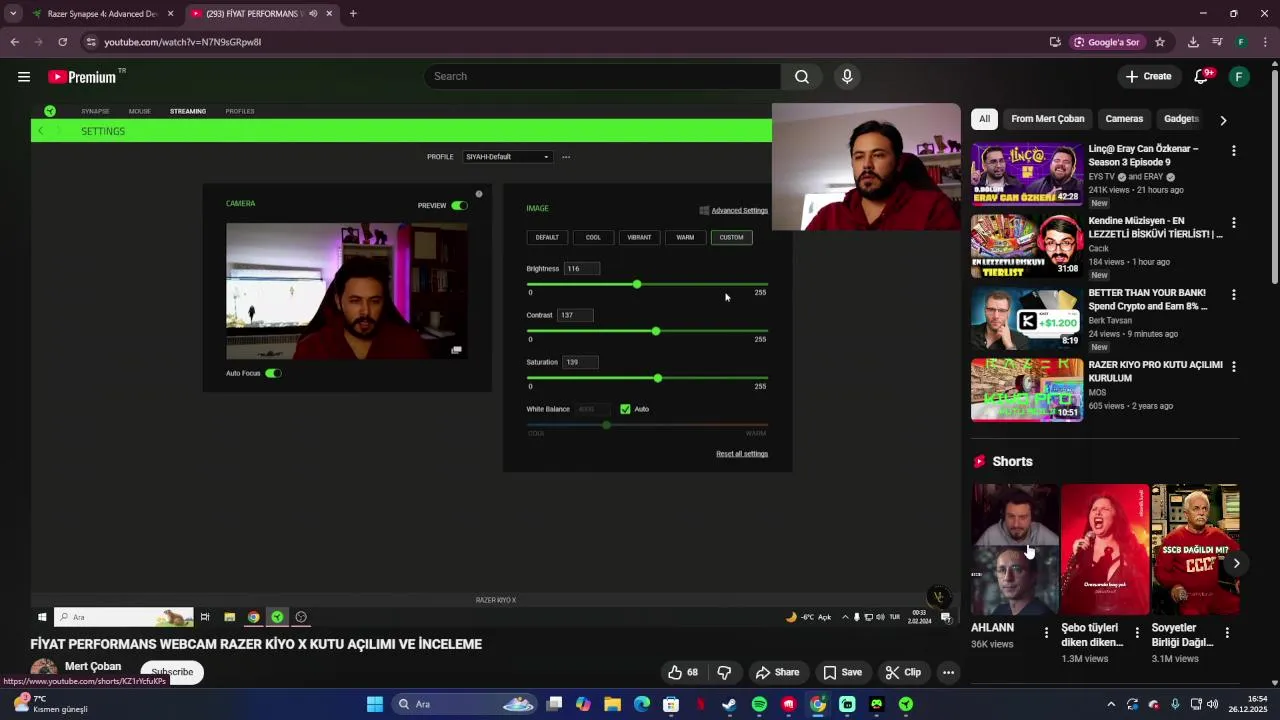
Task: Start voice search with the microphone
Action: point(847,77)
